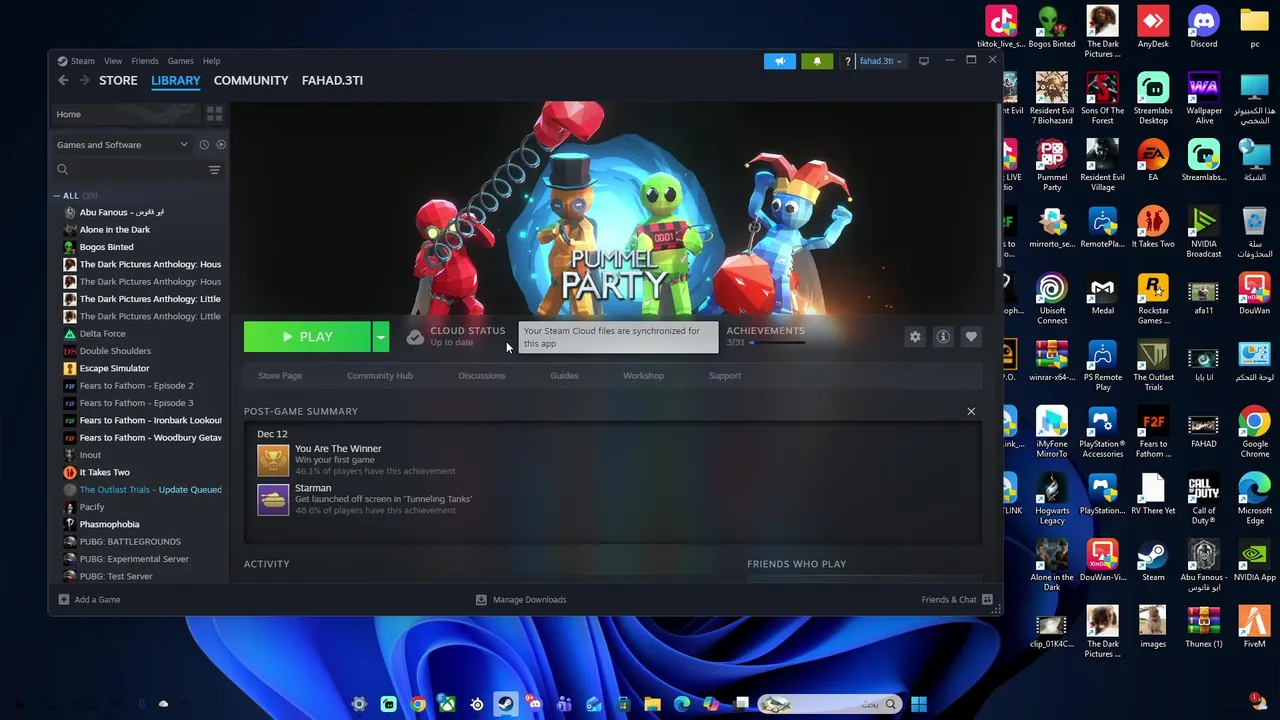Click the ready-to-play filter icon
The width and height of the screenshot is (1280, 720).
(221, 145)
